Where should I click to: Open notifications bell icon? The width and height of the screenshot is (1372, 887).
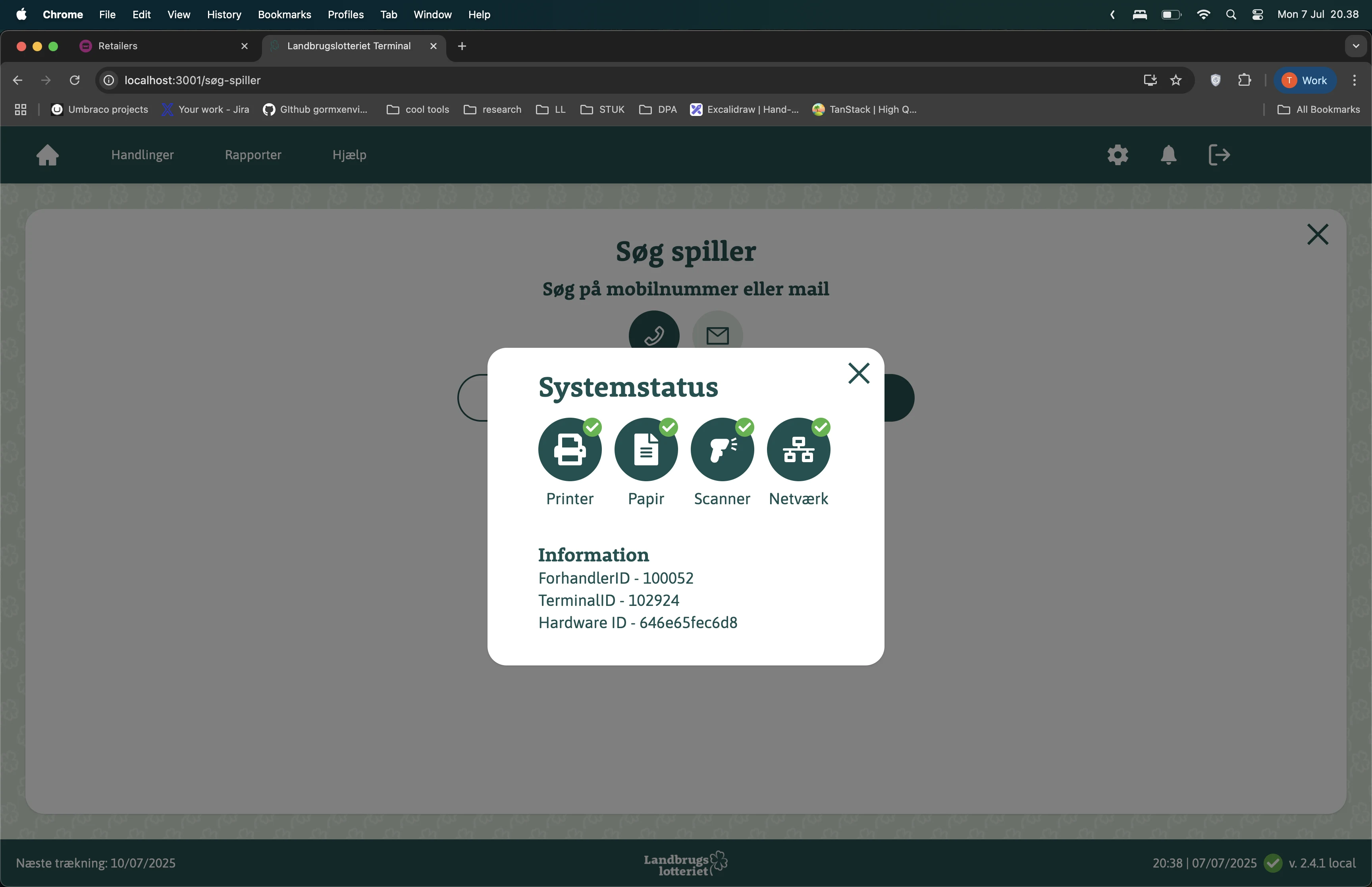click(1168, 154)
